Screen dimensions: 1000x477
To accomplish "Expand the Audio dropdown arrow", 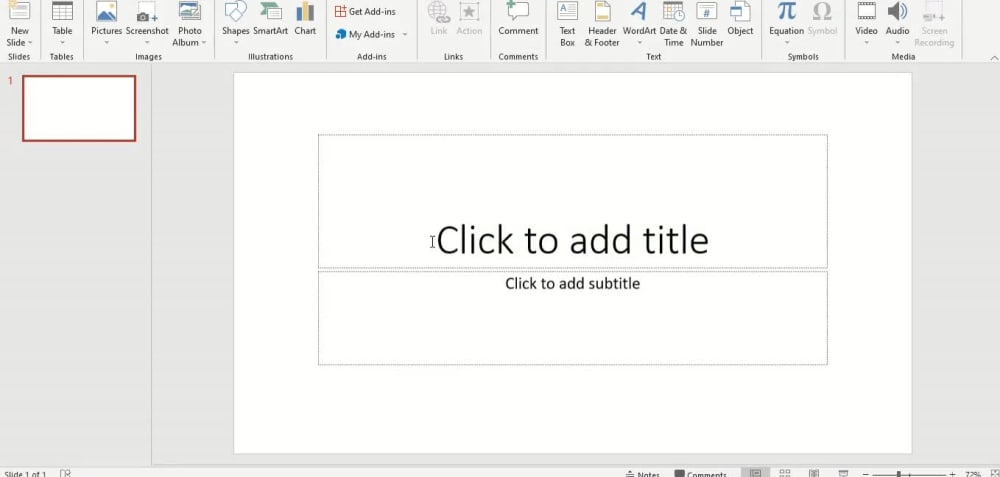I will click(x=897, y=43).
